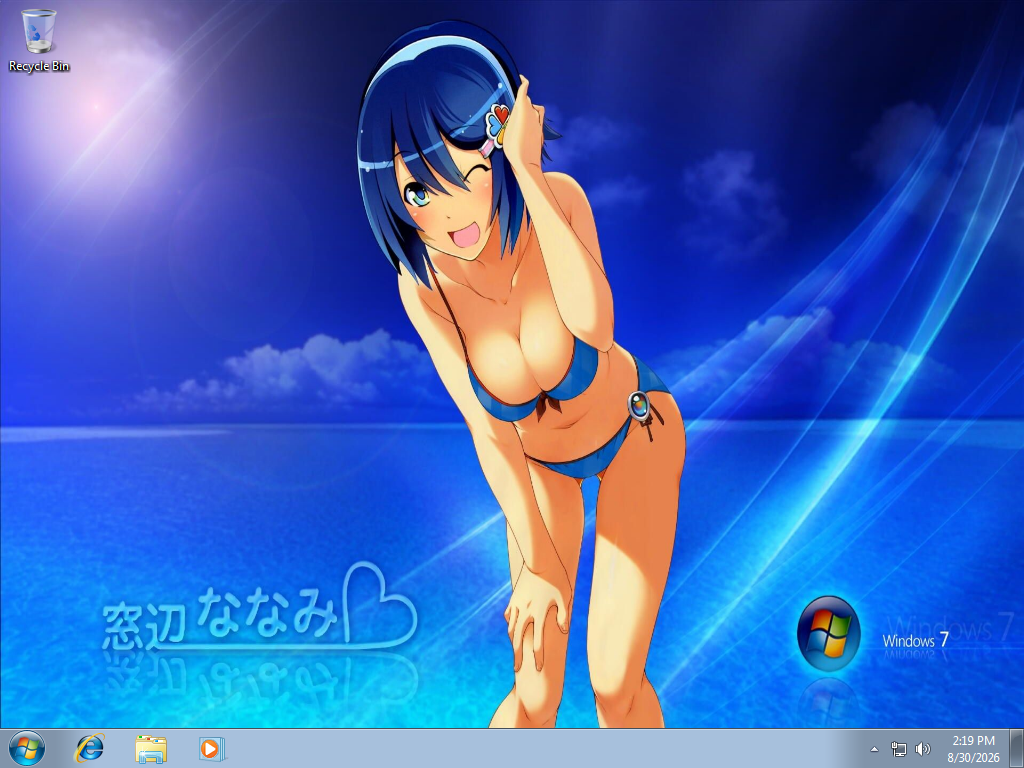This screenshot has width=1024, height=768.
Task: Show hidden icons in the system tray
Action: pyautogui.click(x=874, y=749)
